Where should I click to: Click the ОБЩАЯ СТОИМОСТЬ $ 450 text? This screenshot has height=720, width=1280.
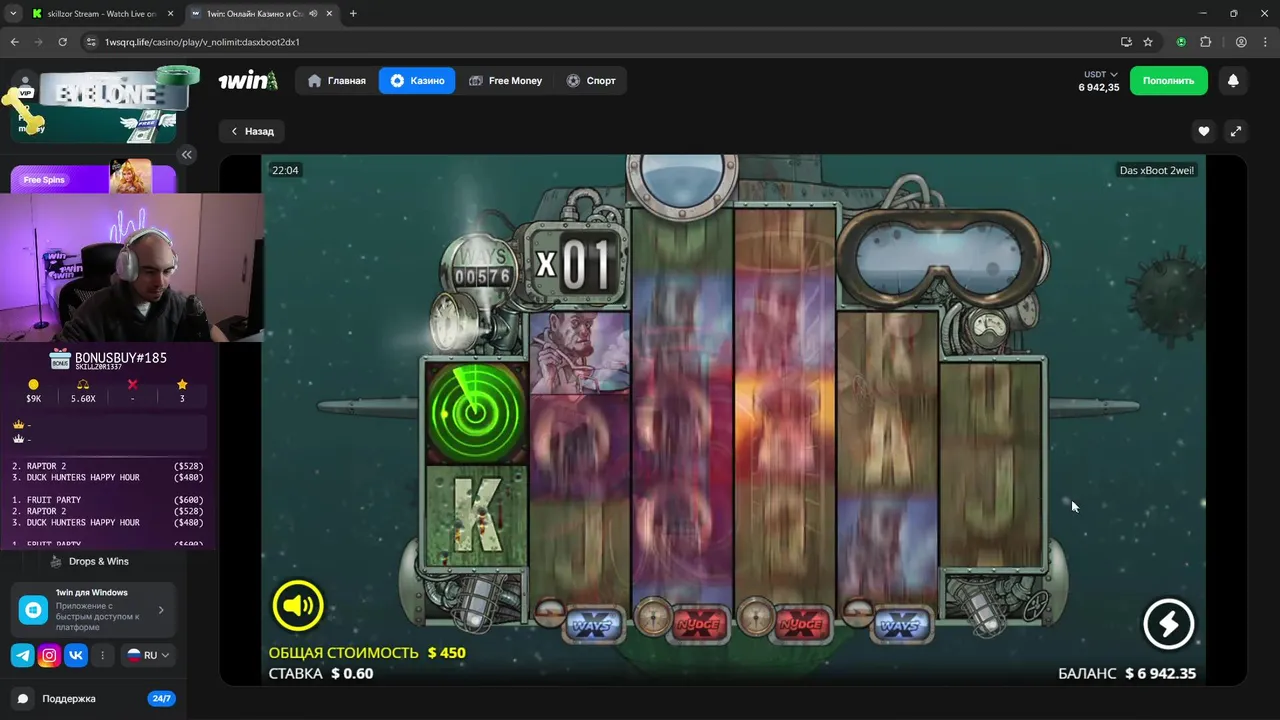[367, 653]
